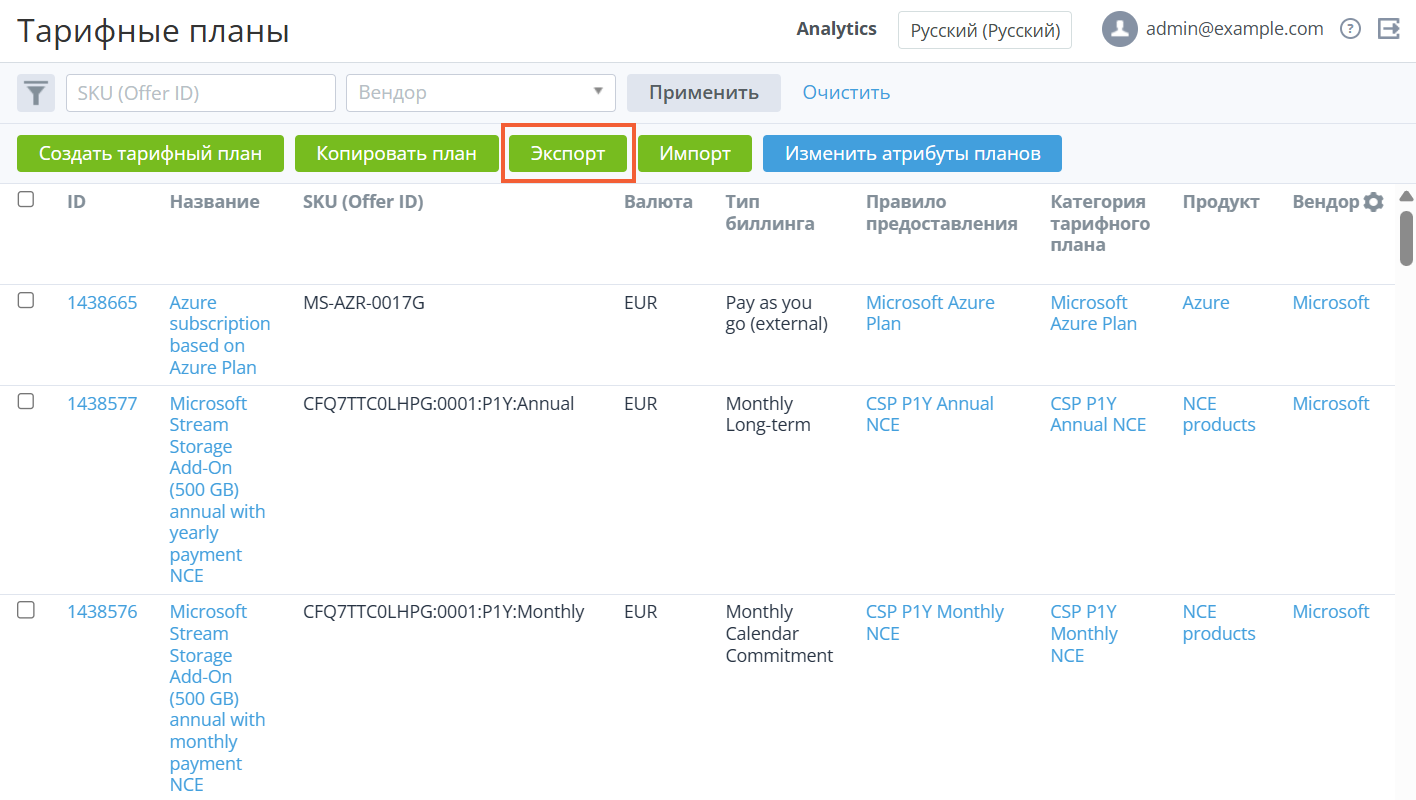Open CSP P1Y Monthly NCE rule link

935,622
